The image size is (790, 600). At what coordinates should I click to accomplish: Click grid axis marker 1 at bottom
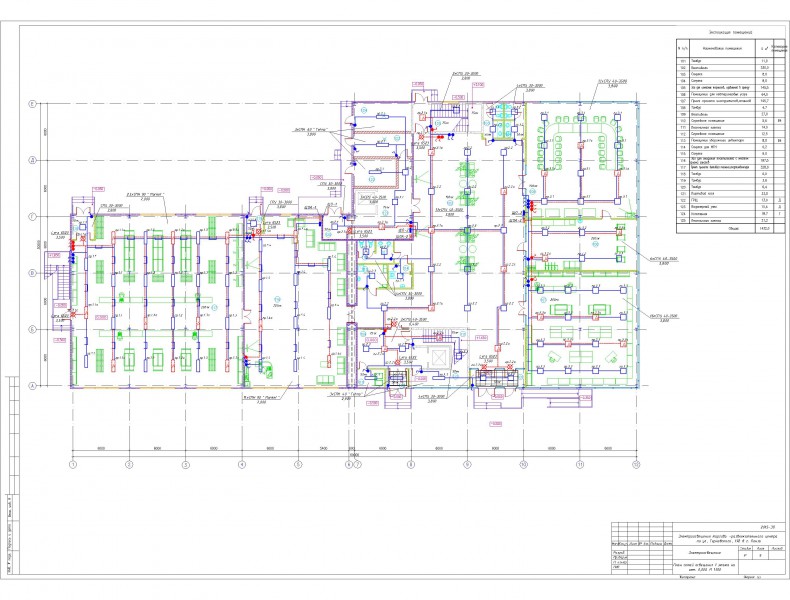click(73, 464)
